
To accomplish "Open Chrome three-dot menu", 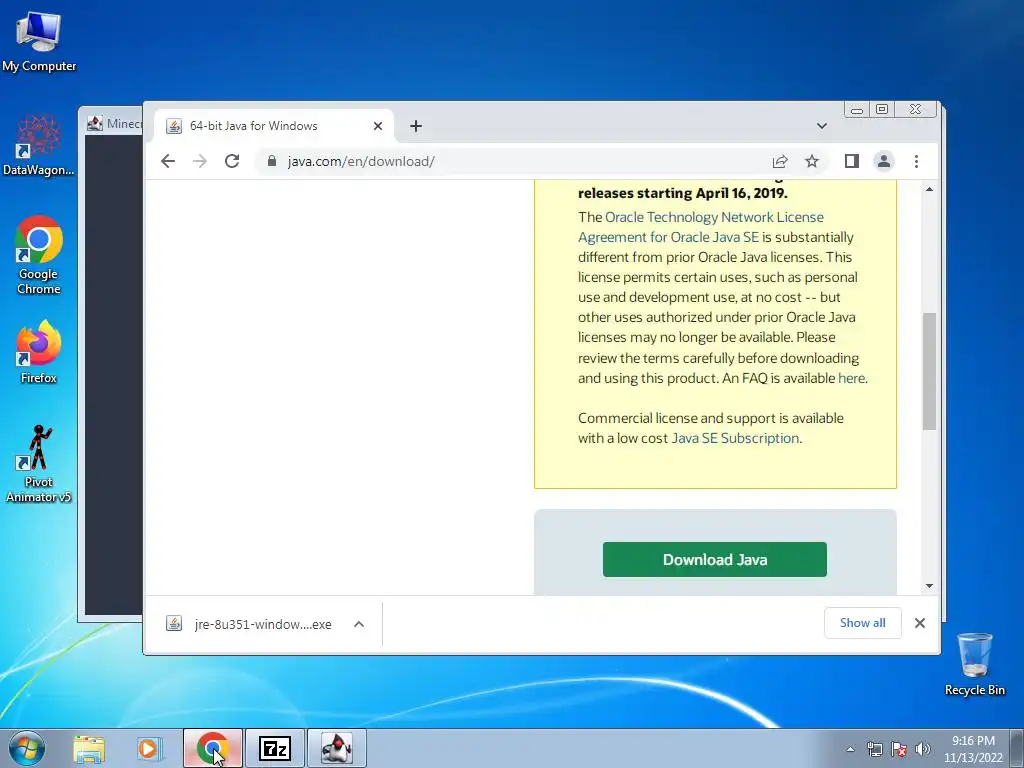I will [x=916, y=161].
